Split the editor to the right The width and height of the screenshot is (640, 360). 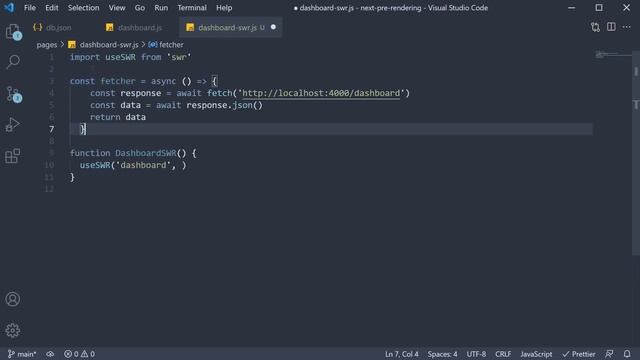(611, 27)
